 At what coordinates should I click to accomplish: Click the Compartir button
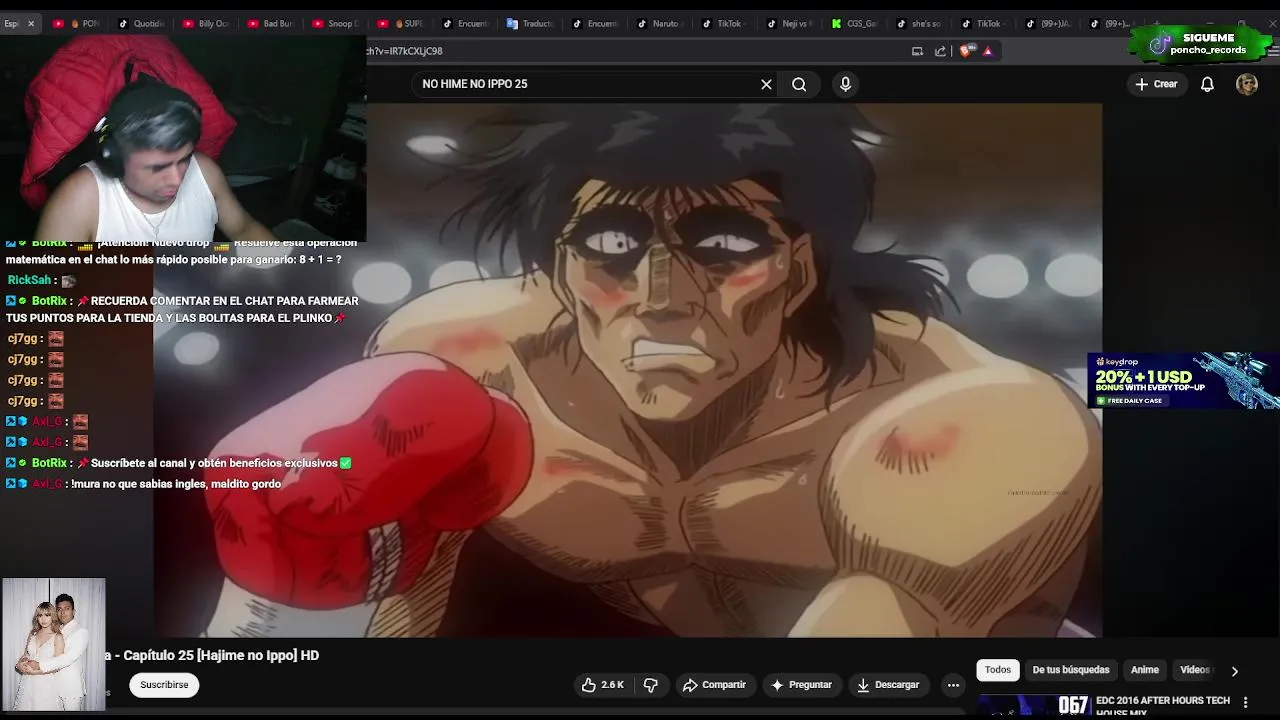(x=714, y=685)
